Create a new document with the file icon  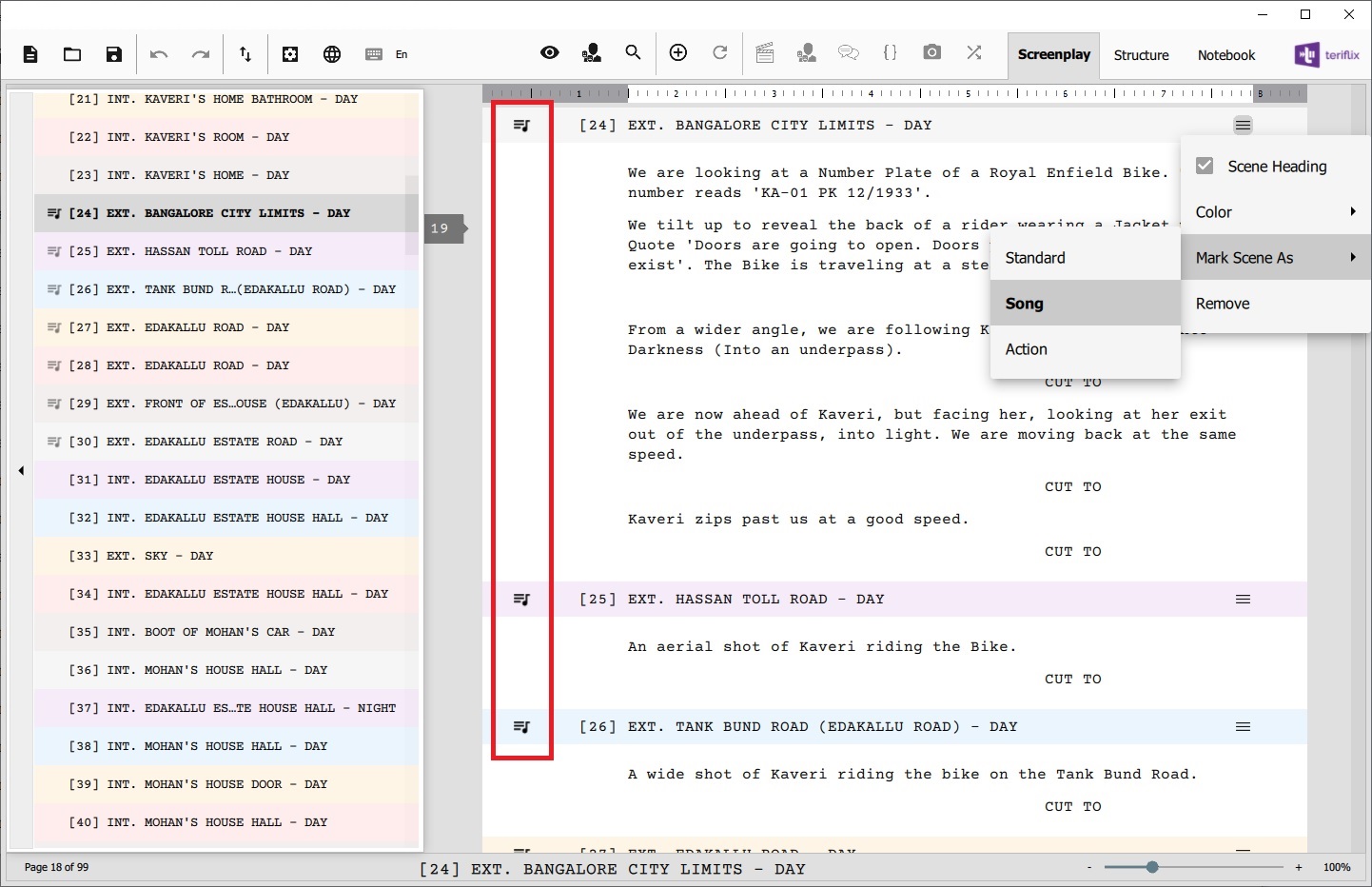[x=30, y=54]
